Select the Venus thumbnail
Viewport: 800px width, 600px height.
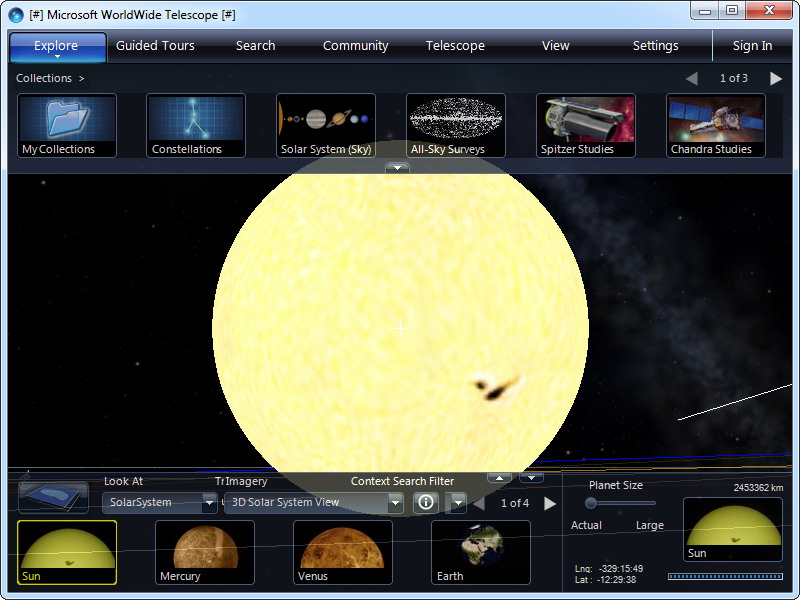[343, 553]
